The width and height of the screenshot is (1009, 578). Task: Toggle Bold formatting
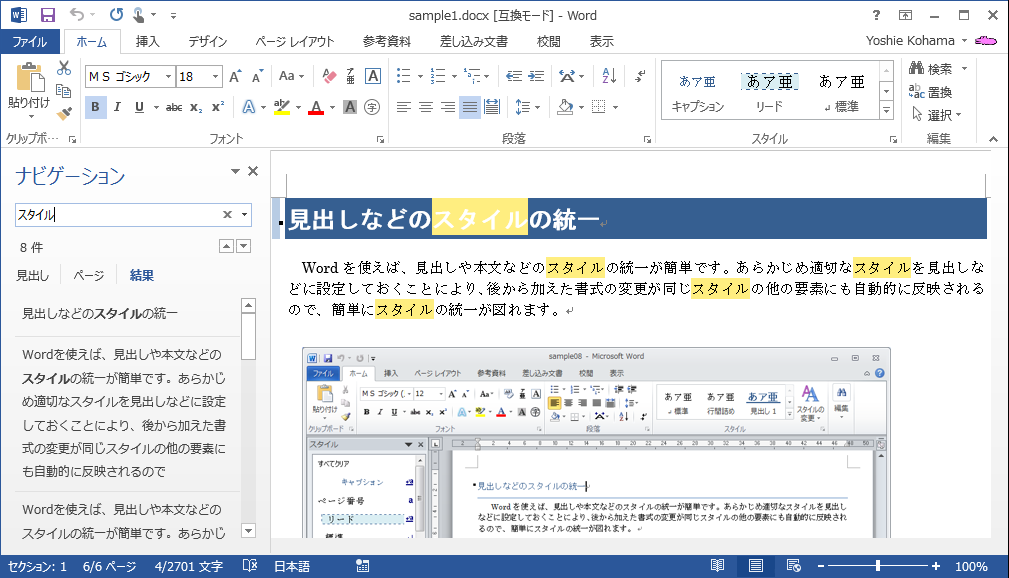[x=95, y=107]
